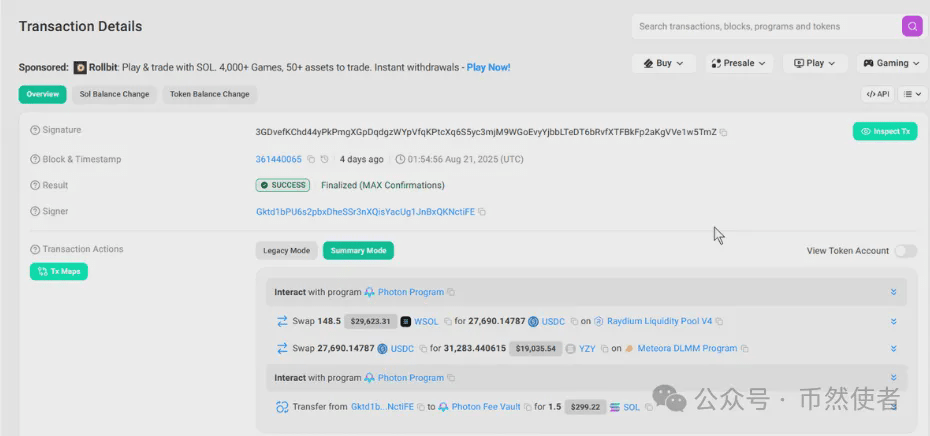Copy the Meteora DLMM Program address

click(744, 349)
